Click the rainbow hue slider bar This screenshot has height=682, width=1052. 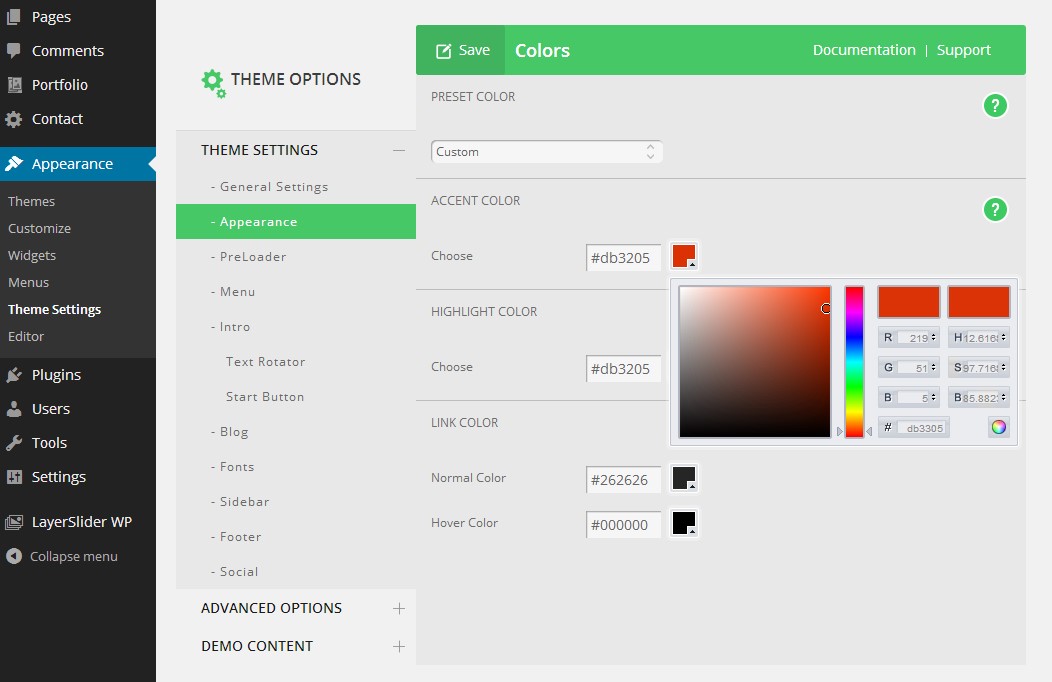(854, 361)
